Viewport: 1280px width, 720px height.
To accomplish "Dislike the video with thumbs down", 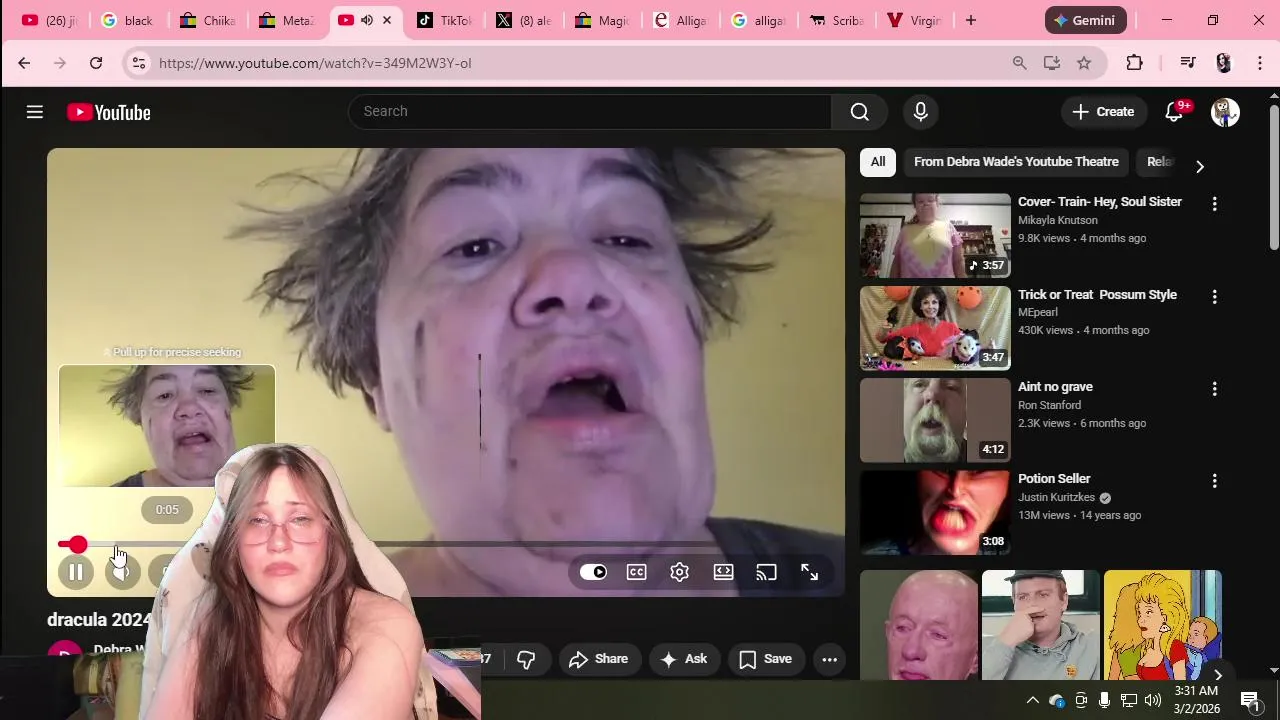I will (x=526, y=659).
